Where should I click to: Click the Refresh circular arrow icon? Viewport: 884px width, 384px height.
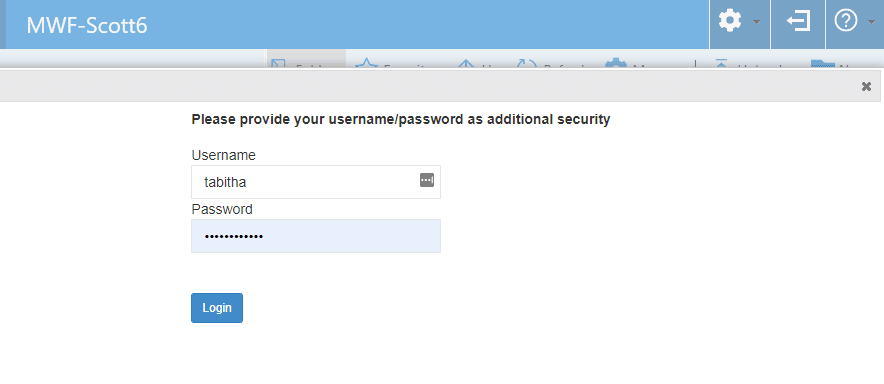point(527,64)
